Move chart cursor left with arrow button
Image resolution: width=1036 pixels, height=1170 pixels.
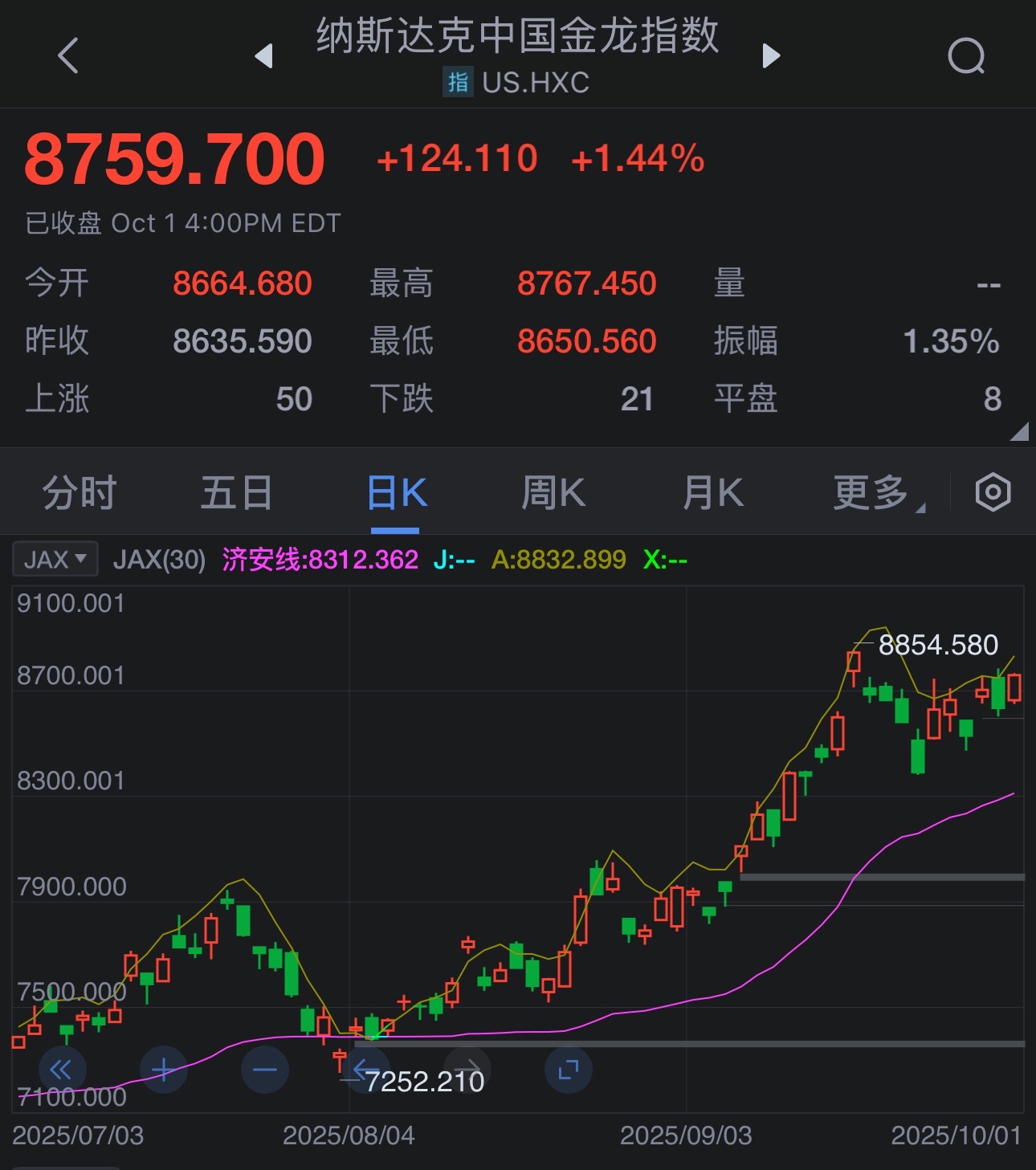pos(365,1069)
